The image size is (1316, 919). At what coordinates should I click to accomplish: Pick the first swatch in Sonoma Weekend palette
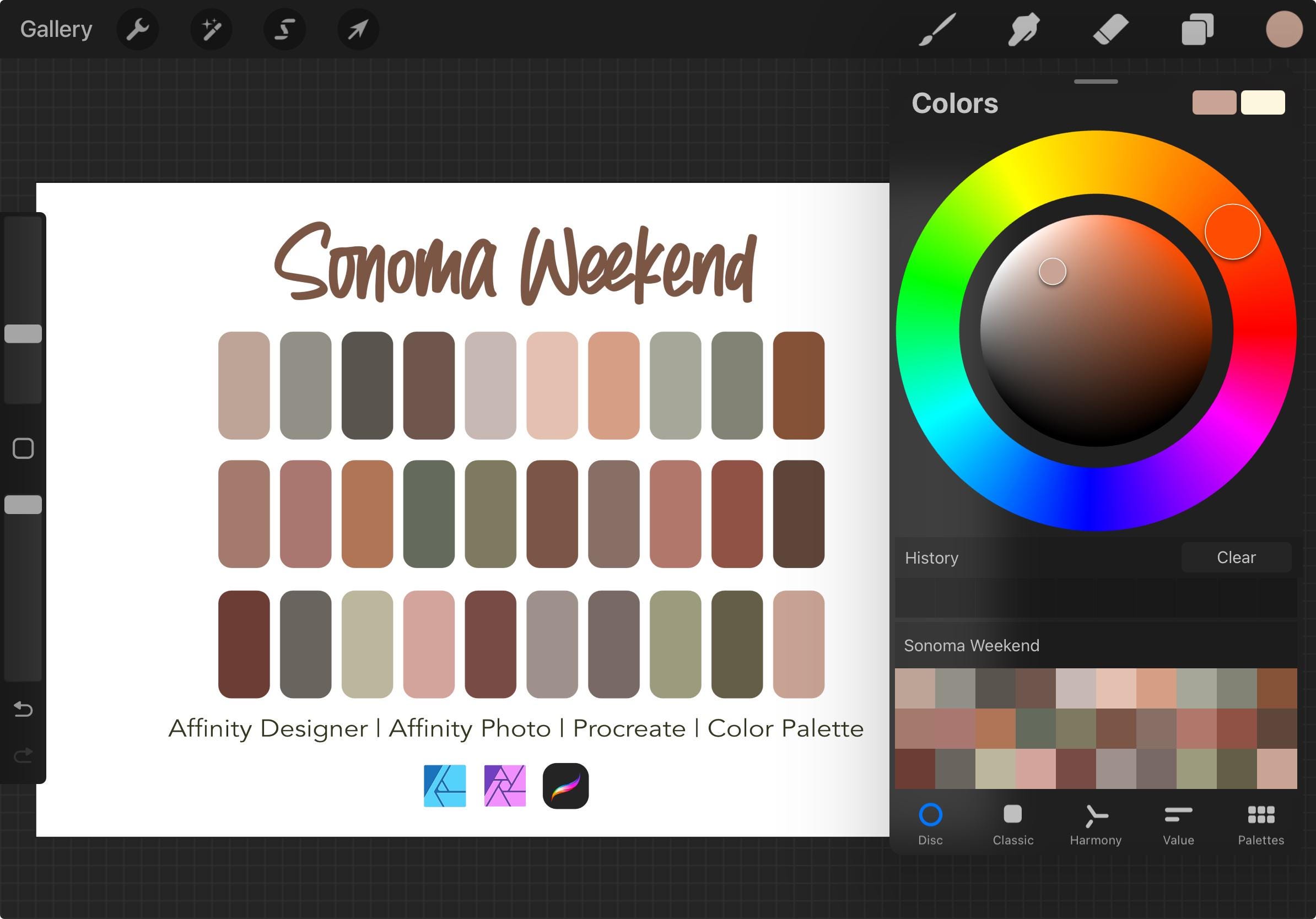point(915,688)
